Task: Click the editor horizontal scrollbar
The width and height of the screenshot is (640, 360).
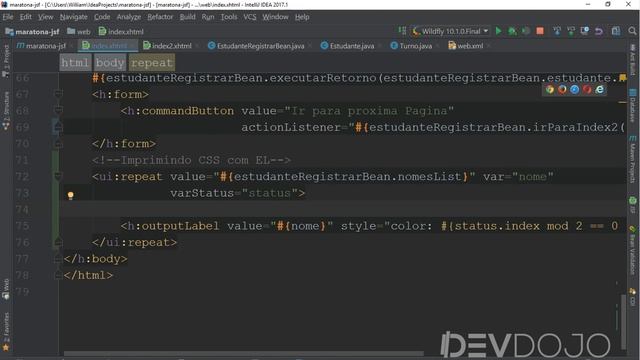Action: pyautogui.click(x=244, y=353)
